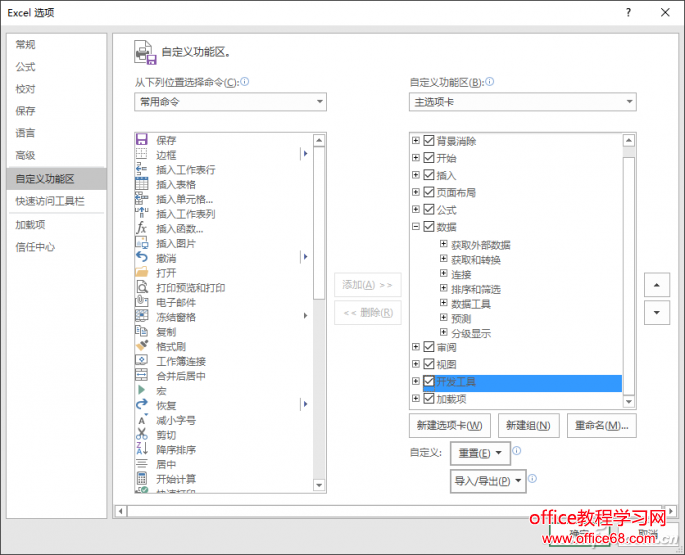This screenshot has height=555, width=685.
Task: Select the 插入工作表列 icon
Action: (x=142, y=213)
